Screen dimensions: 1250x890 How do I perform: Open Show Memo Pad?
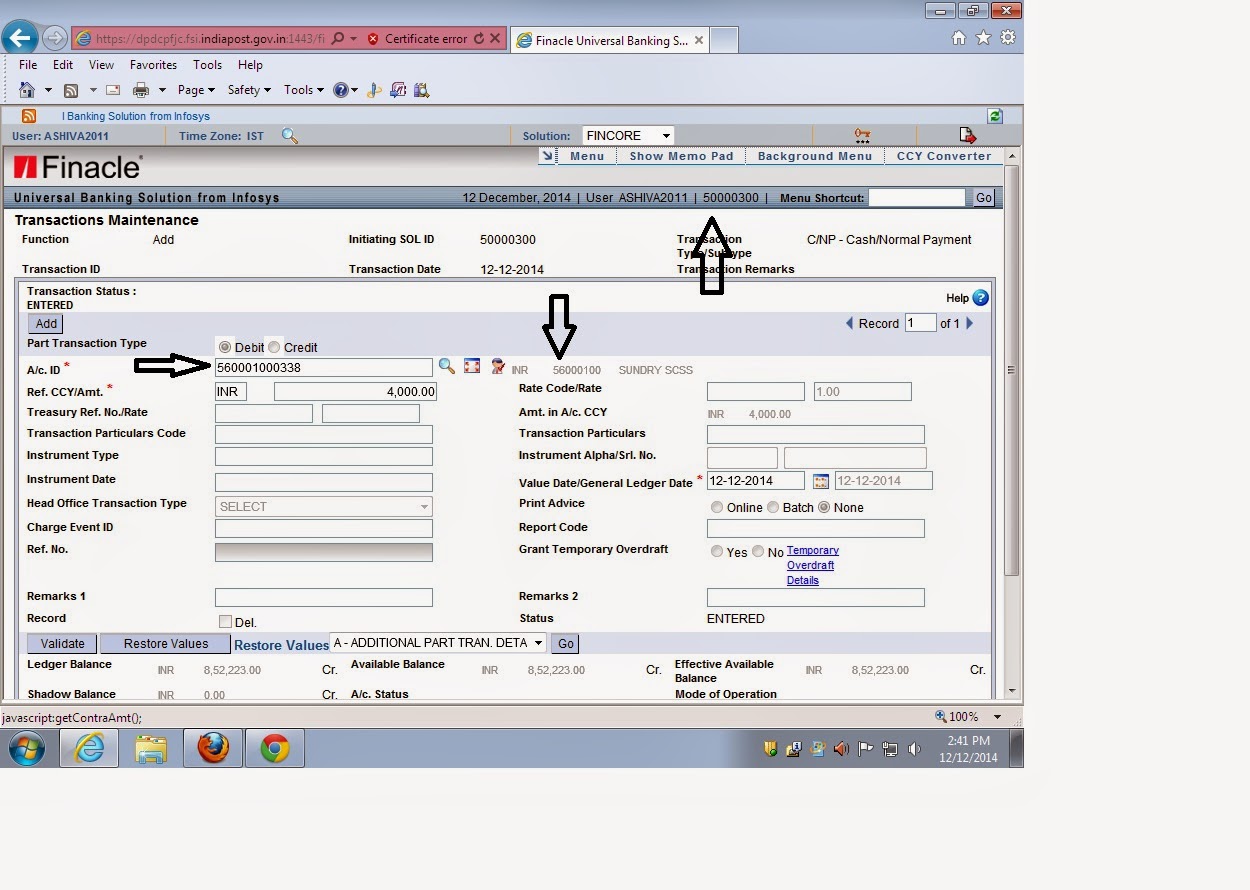(680, 156)
